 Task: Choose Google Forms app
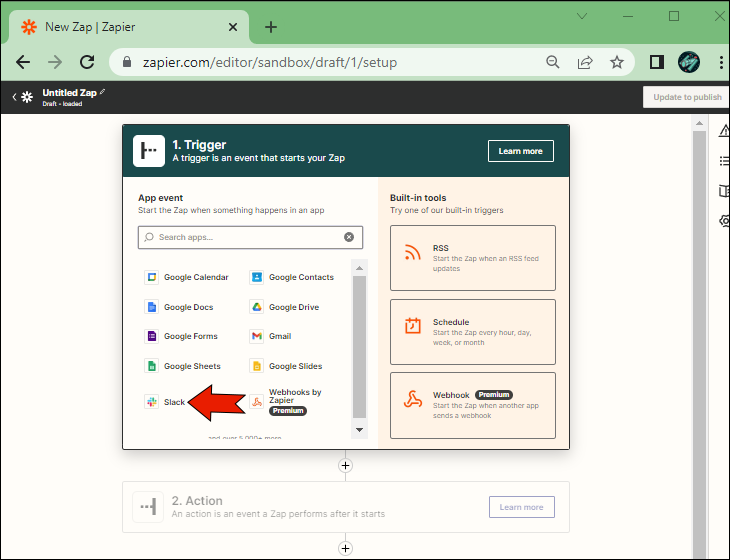[181, 336]
